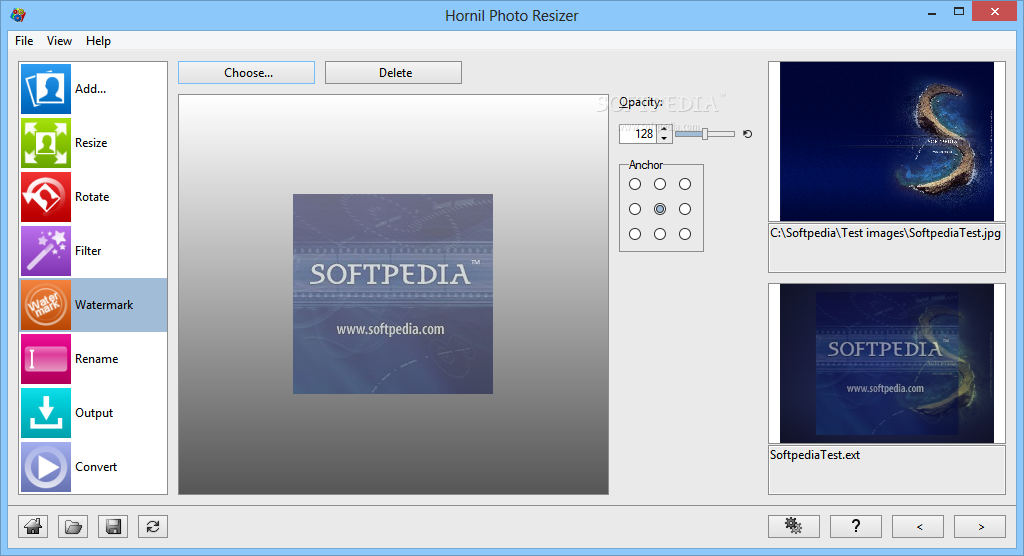Open the View menu
The height and width of the screenshot is (556, 1024).
click(59, 41)
